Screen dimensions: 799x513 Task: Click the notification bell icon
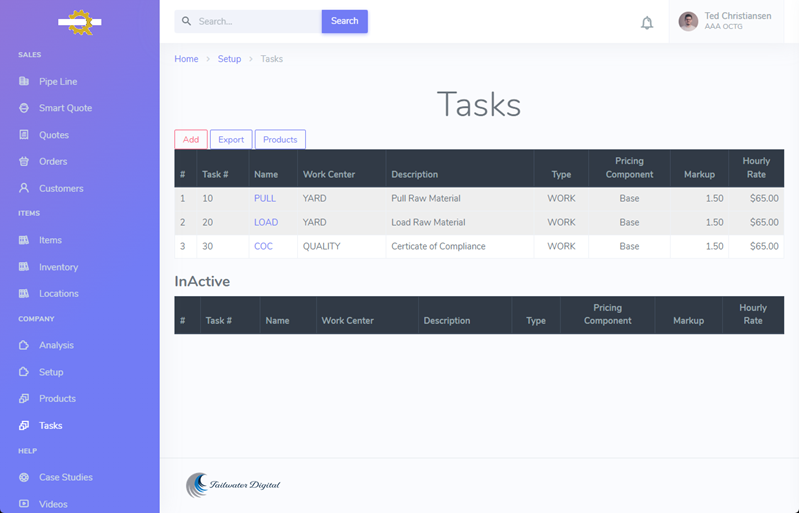coord(647,23)
